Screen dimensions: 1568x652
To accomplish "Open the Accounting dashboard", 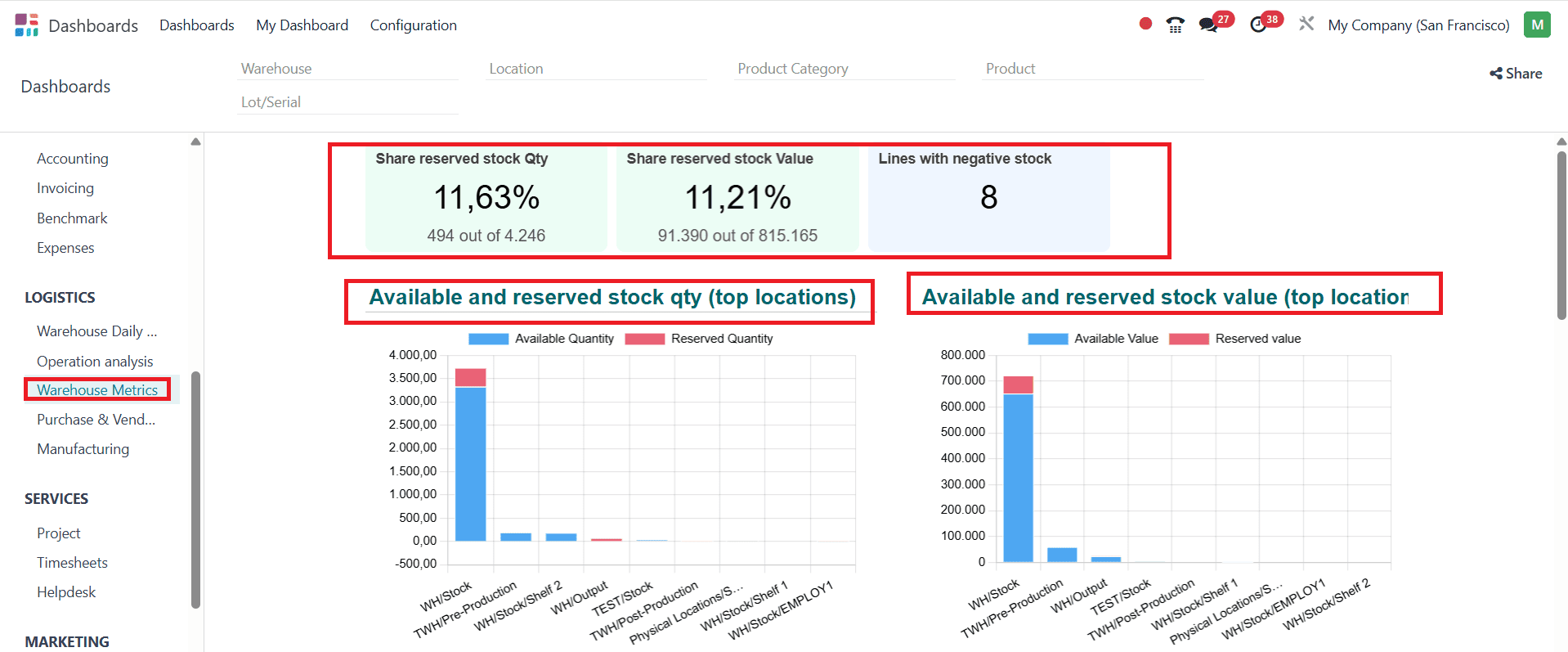I will [x=73, y=159].
